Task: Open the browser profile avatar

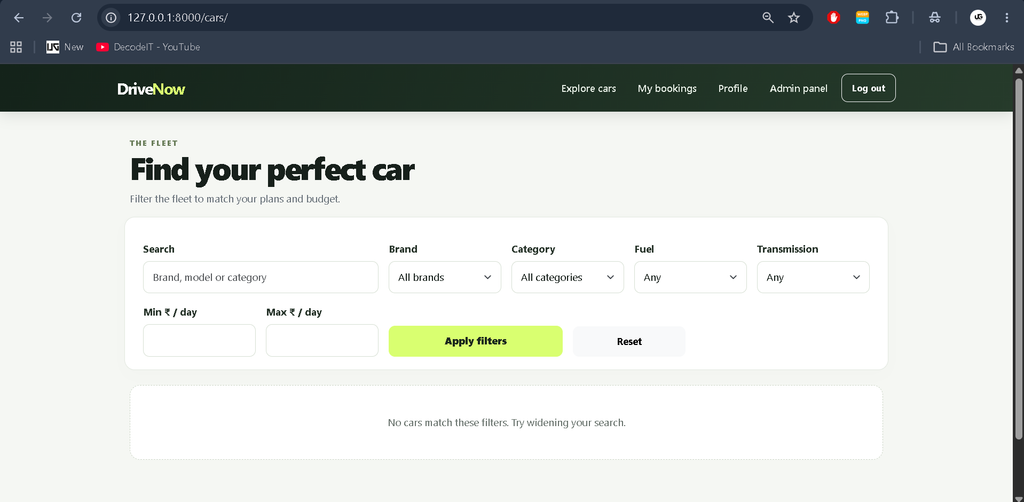Action: pos(978,18)
